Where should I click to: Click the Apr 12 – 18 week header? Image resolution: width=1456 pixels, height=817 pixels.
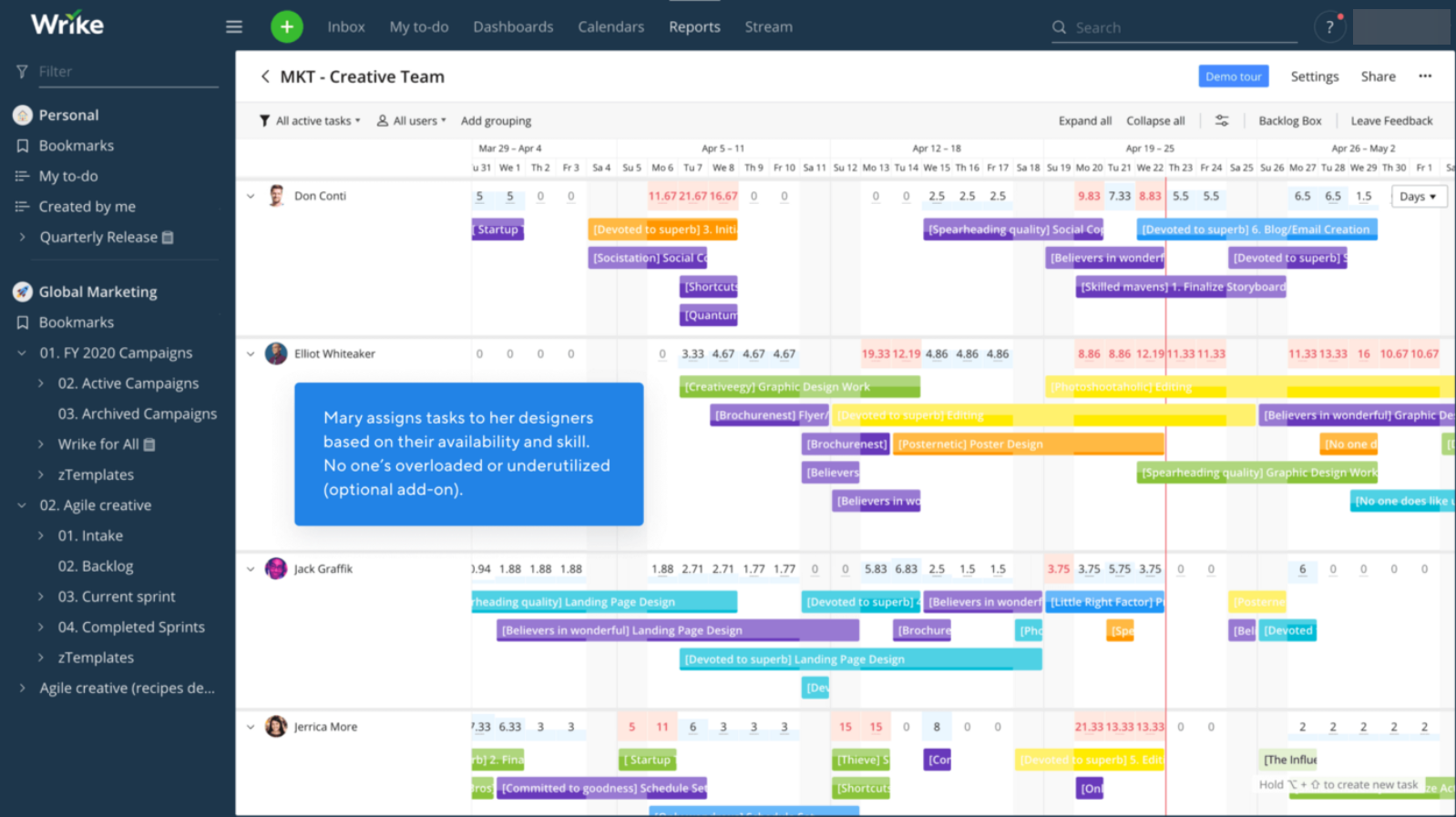(x=937, y=148)
